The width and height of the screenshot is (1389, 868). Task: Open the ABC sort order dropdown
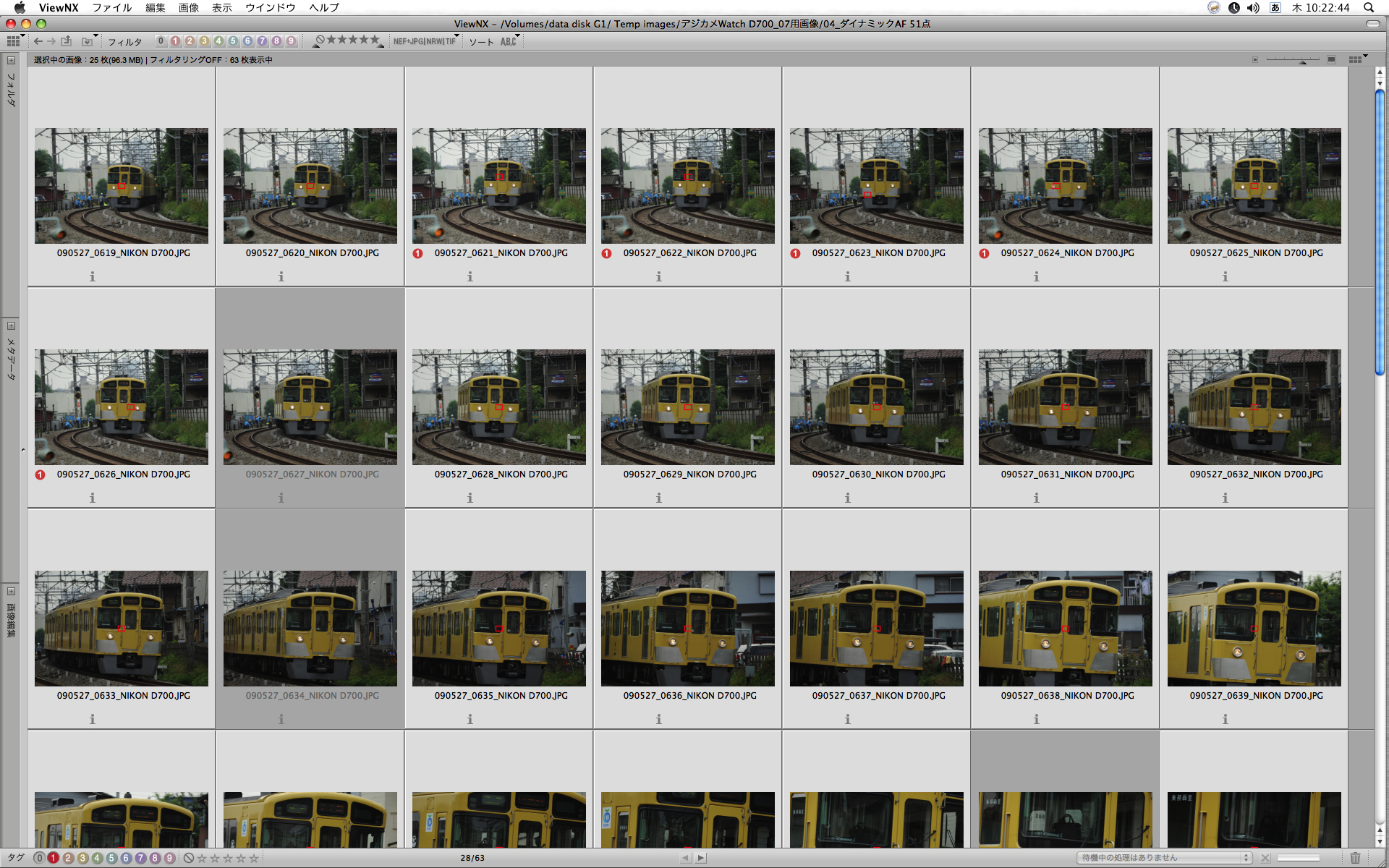coord(509,41)
